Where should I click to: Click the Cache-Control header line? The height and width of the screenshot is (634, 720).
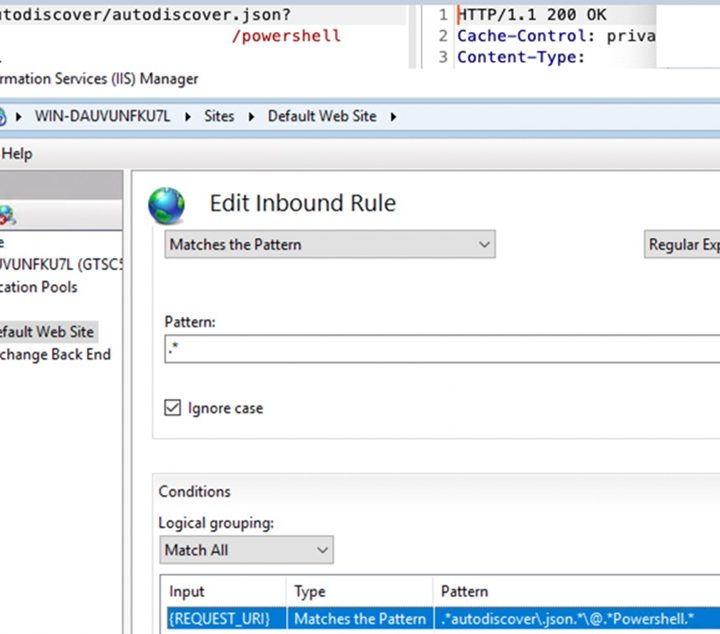pos(556,36)
